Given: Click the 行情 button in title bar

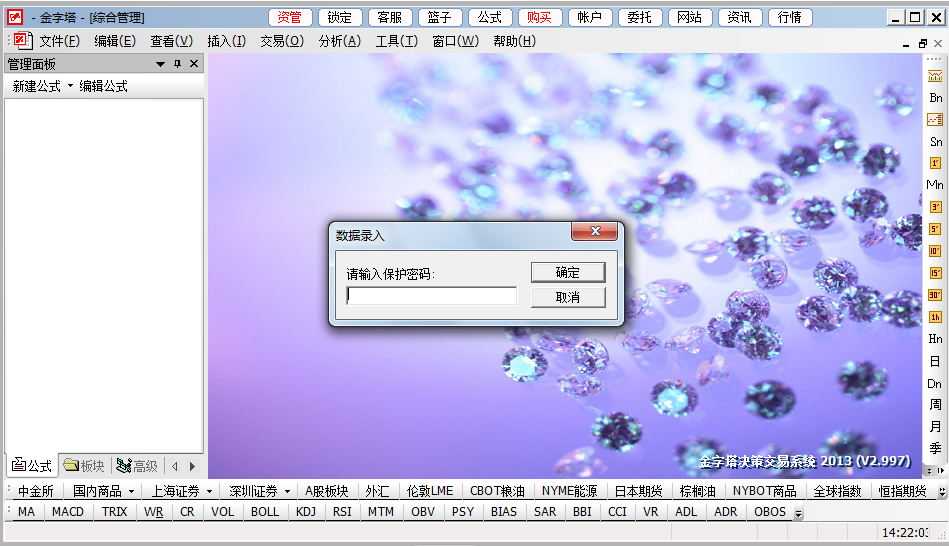Looking at the screenshot, I should [x=790, y=18].
